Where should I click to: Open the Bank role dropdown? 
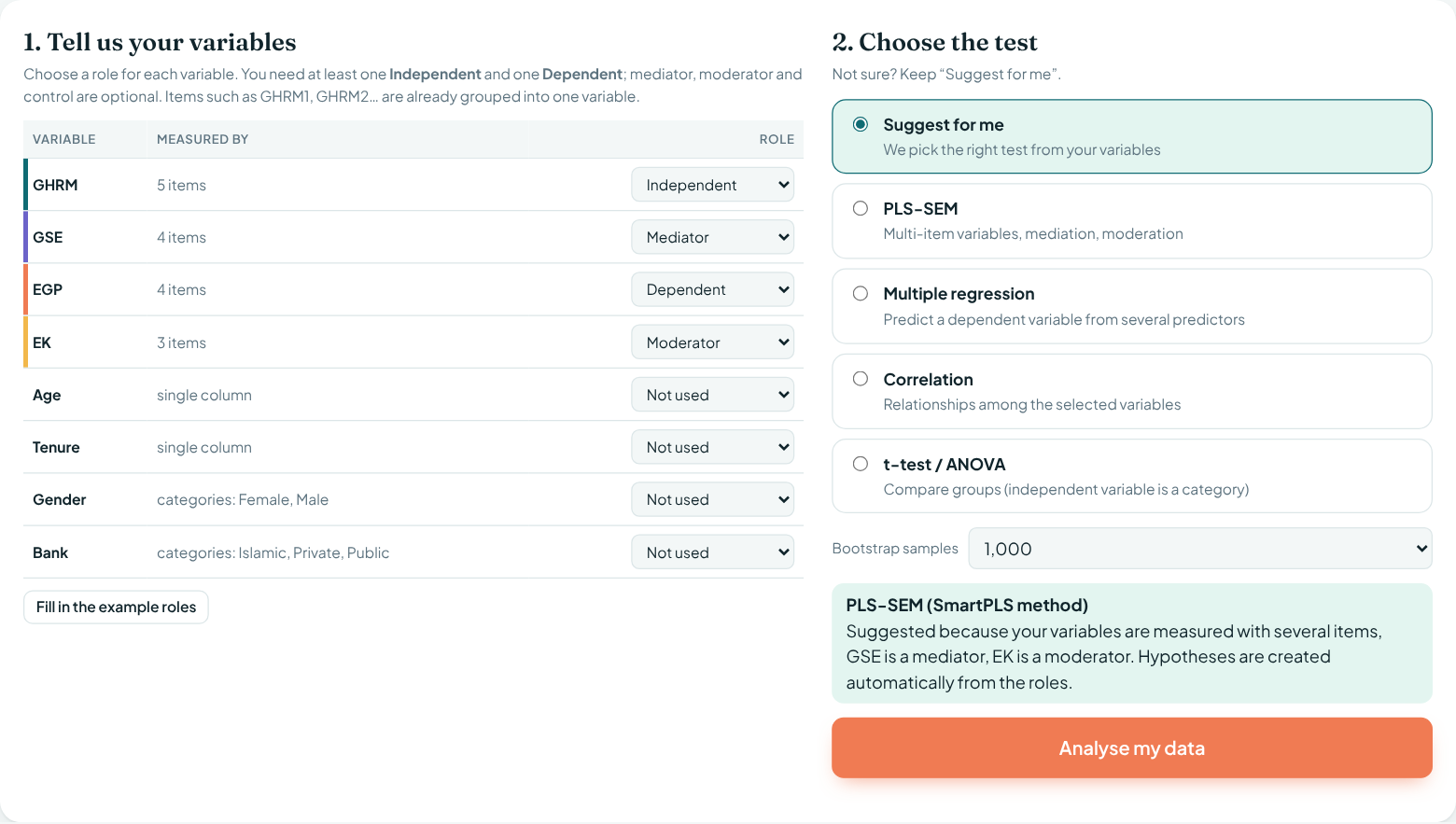pos(713,552)
